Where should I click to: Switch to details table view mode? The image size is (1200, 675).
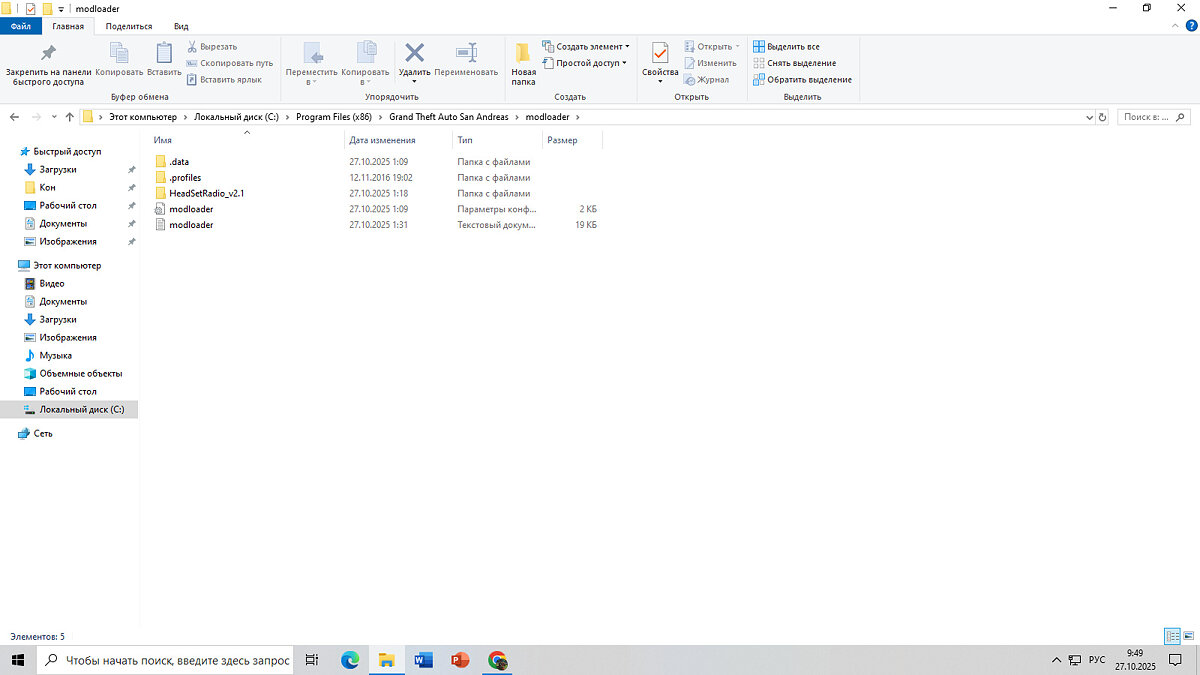1172,636
